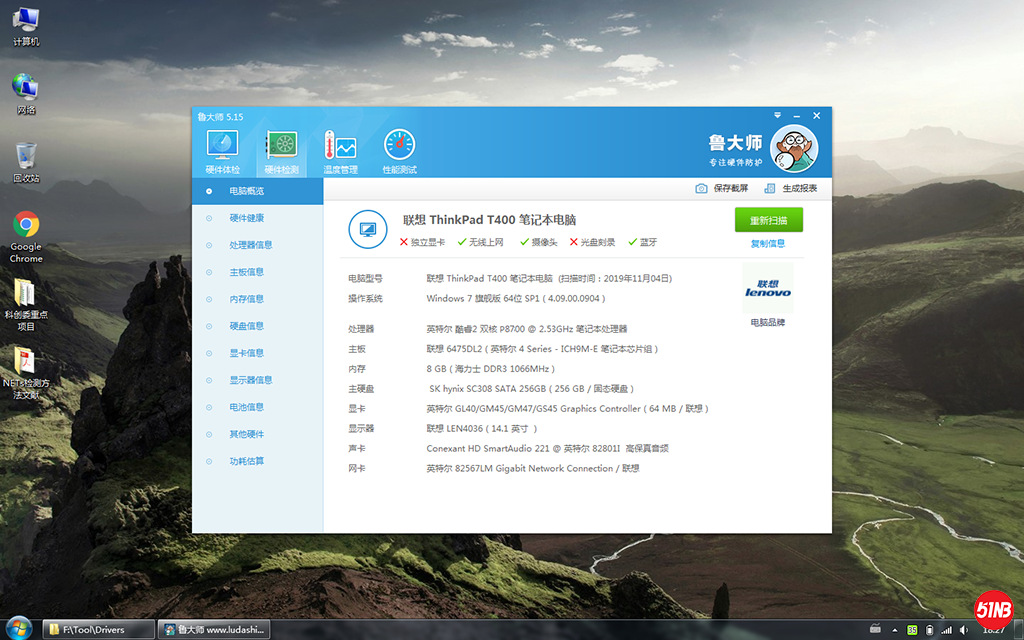Screen dimensions: 1024x640
Task: Click the 回收站 recycle bin icon
Action: click(x=26, y=162)
